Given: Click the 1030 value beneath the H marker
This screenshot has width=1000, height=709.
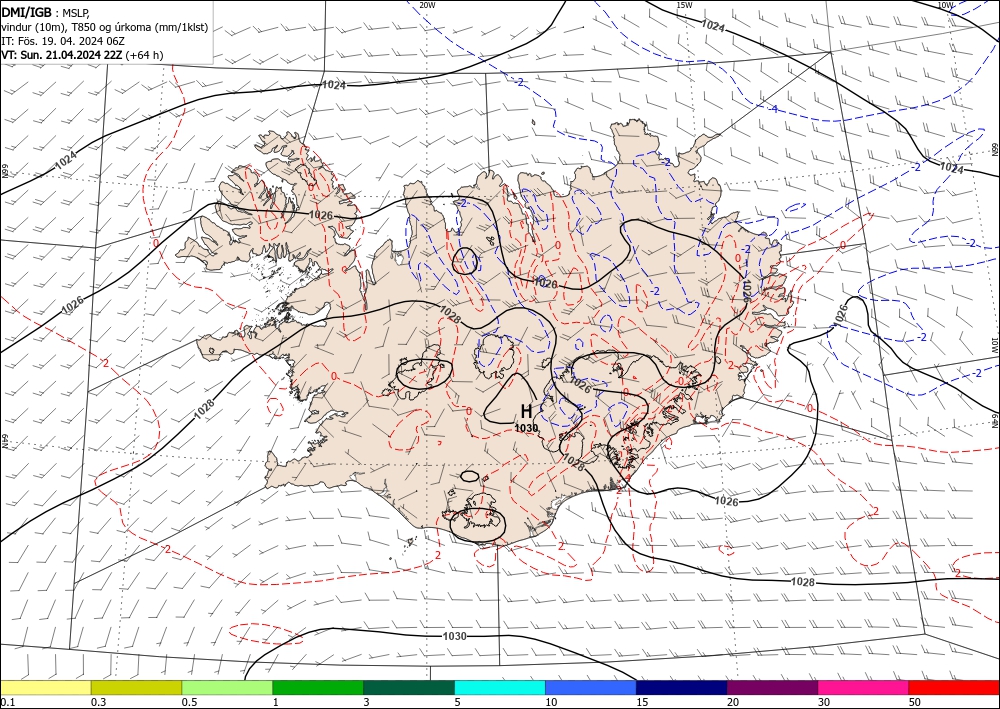Looking at the screenshot, I should [x=526, y=427].
